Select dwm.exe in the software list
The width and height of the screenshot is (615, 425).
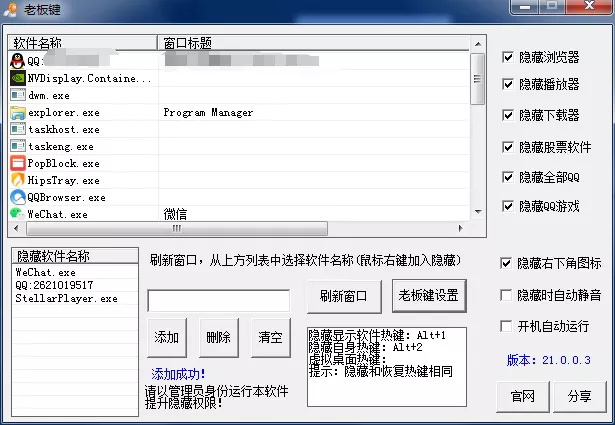pos(49,95)
